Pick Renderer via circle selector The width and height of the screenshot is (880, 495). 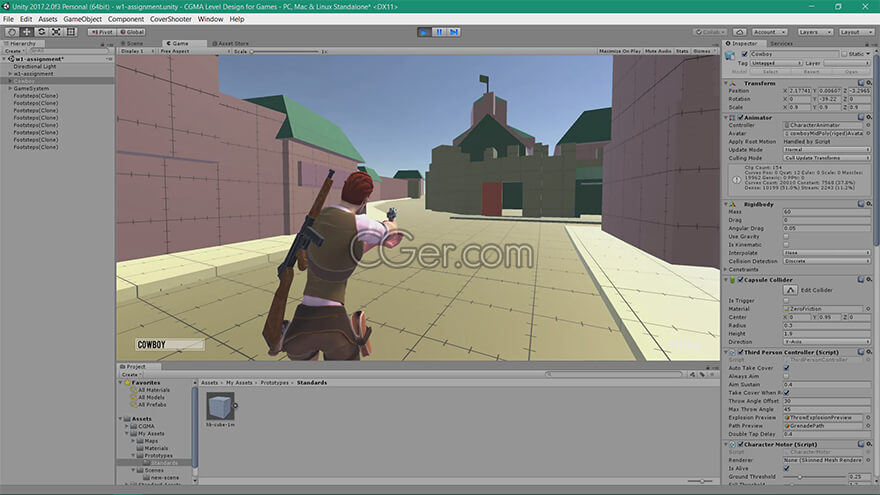tap(868, 460)
